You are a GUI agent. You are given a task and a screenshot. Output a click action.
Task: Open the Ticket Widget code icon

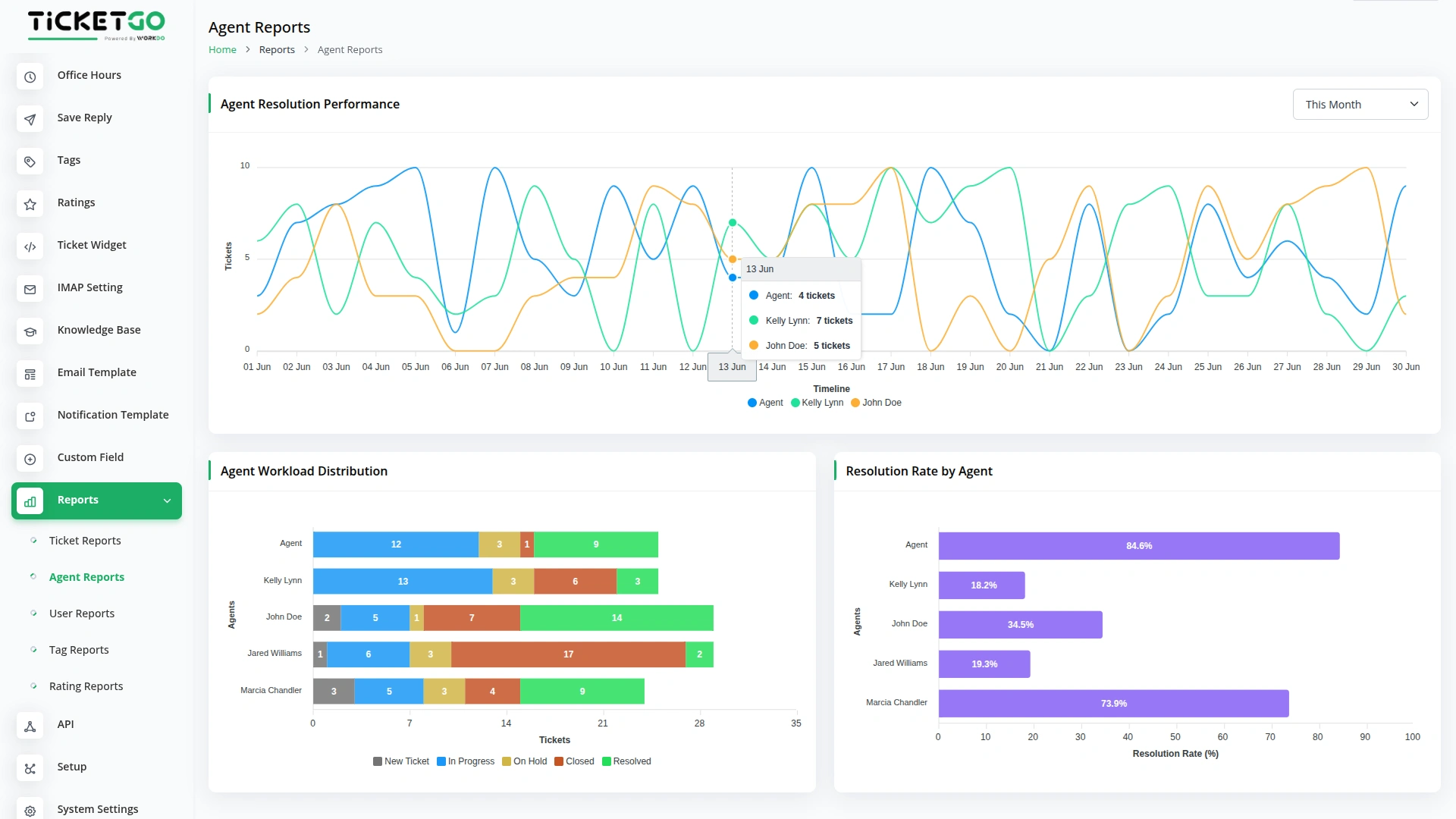(x=30, y=246)
